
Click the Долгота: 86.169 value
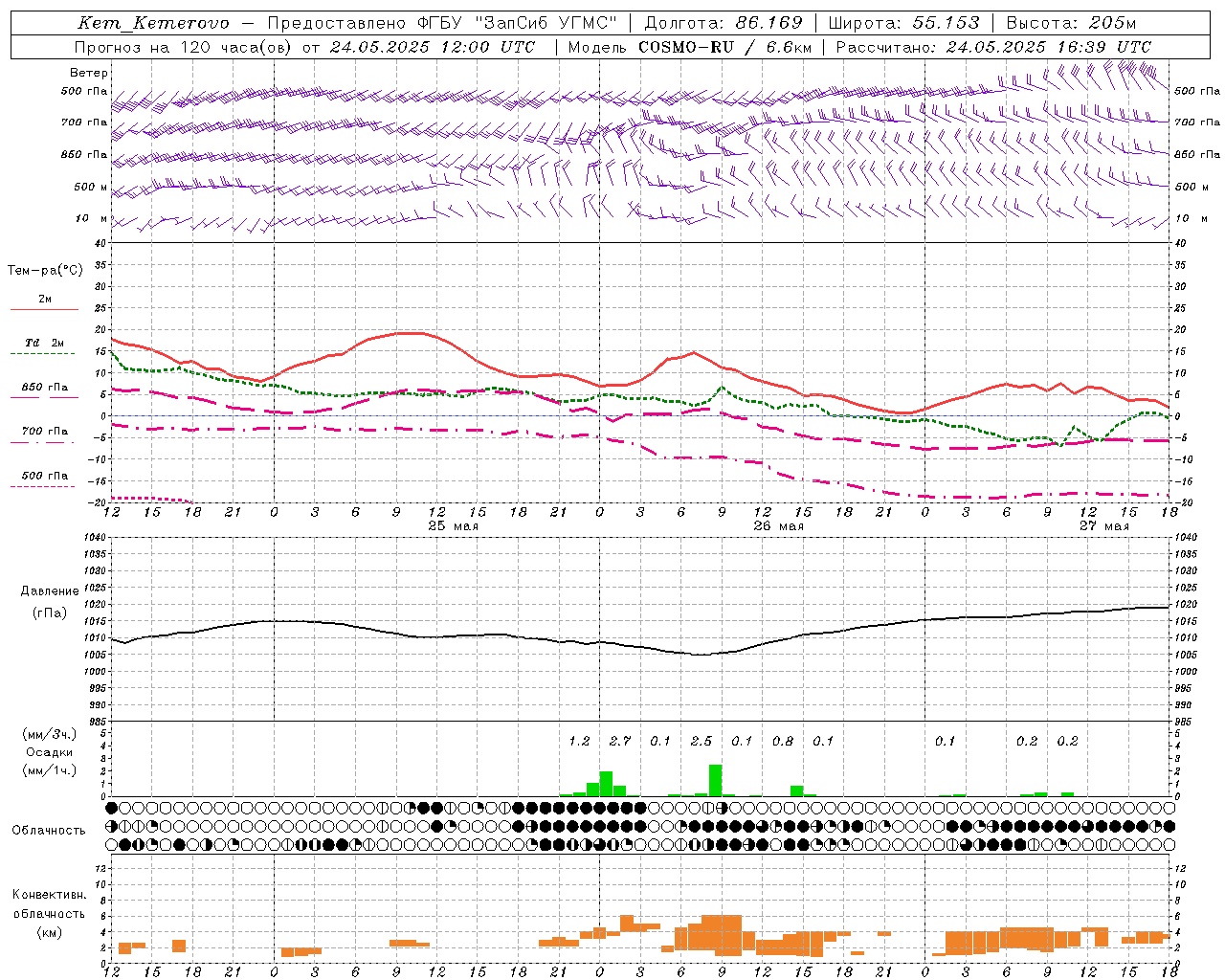point(724,23)
